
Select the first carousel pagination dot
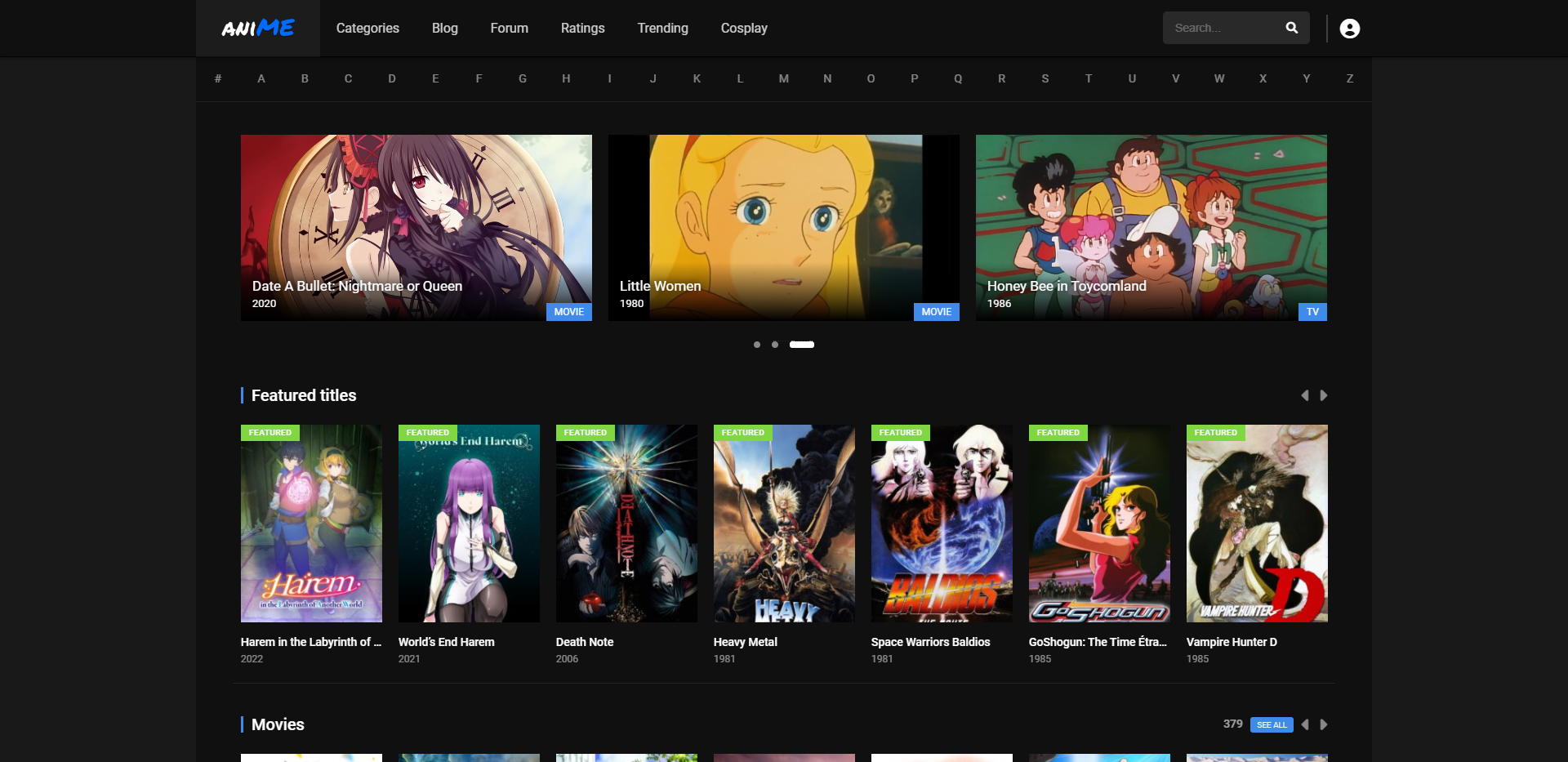tap(757, 345)
